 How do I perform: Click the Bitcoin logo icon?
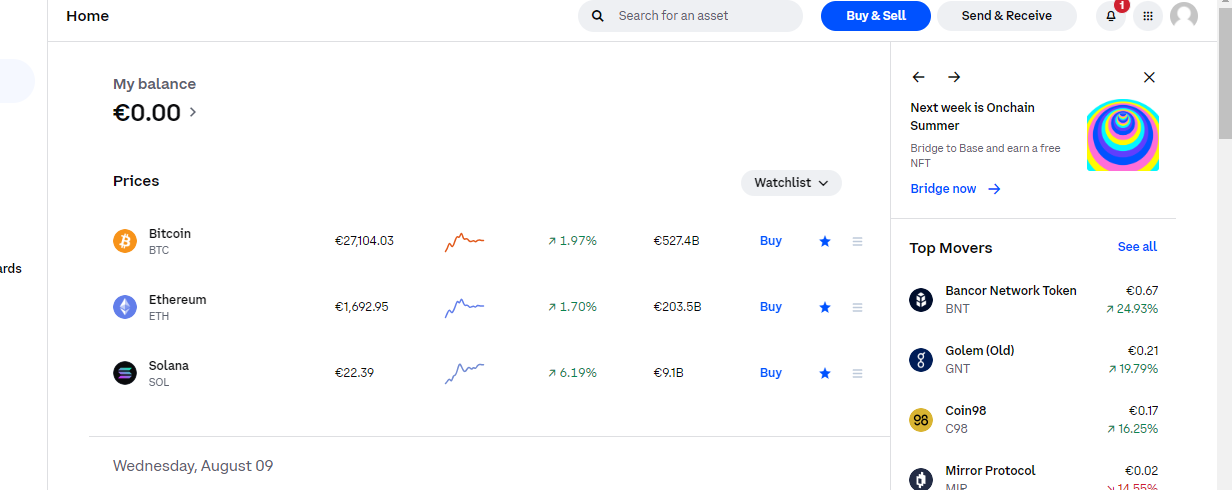[125, 241]
